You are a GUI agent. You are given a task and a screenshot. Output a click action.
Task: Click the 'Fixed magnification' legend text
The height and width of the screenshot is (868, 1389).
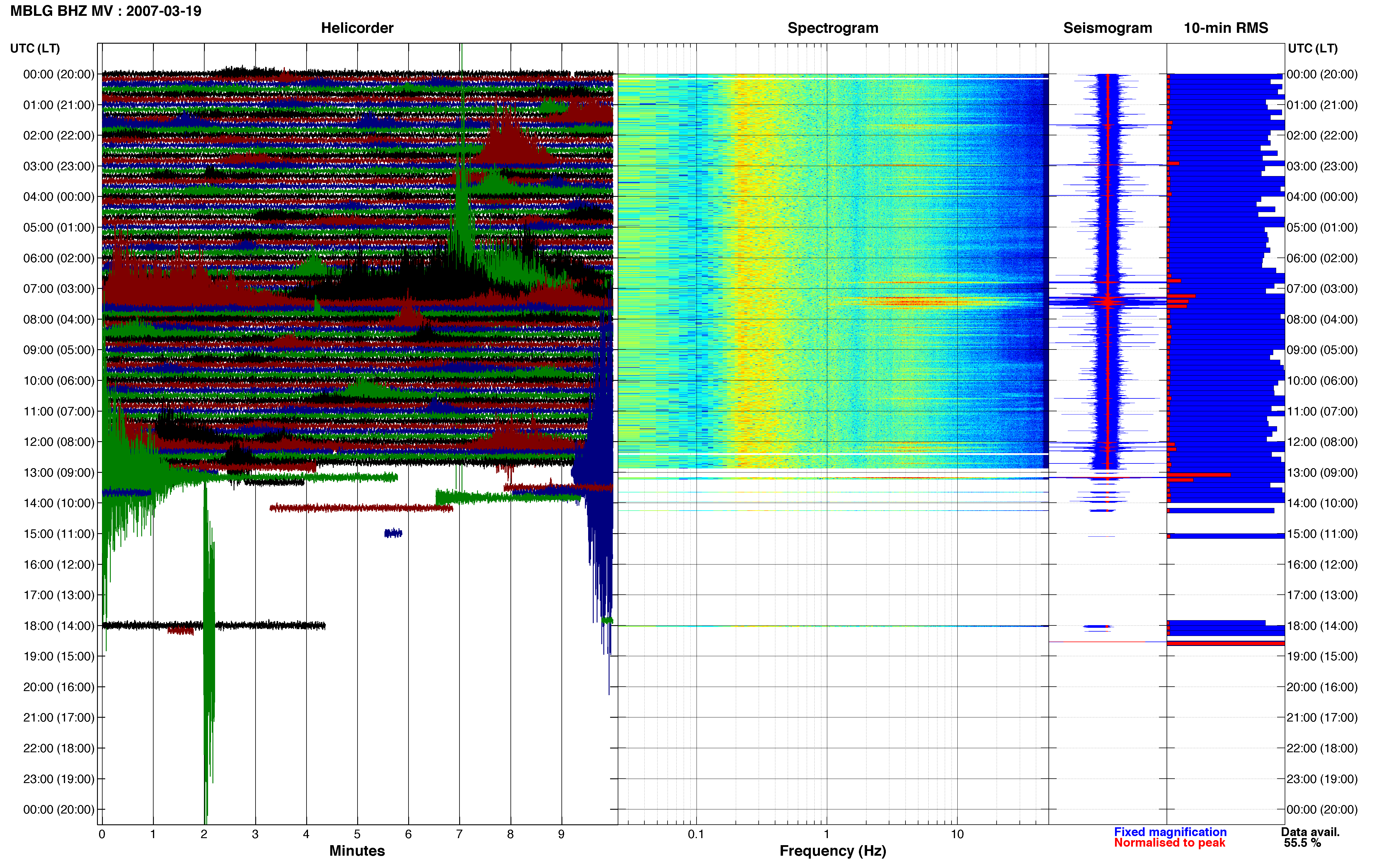coord(1170,832)
